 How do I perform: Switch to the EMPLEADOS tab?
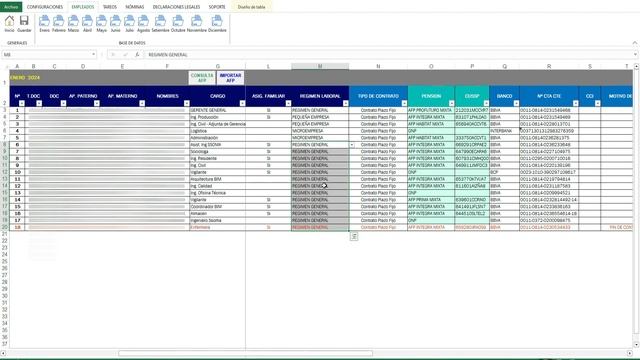coord(83,7)
